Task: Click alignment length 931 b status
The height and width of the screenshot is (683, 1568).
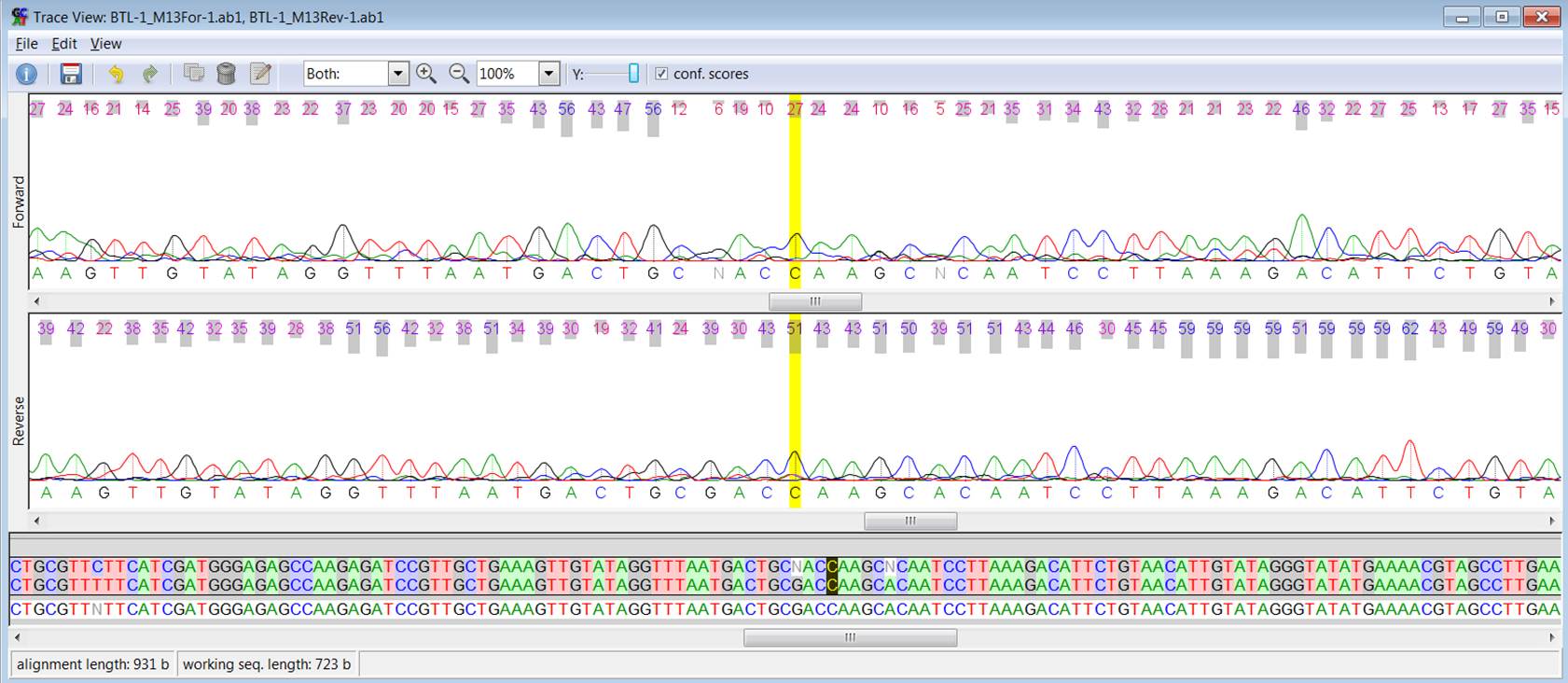Action: click(92, 664)
